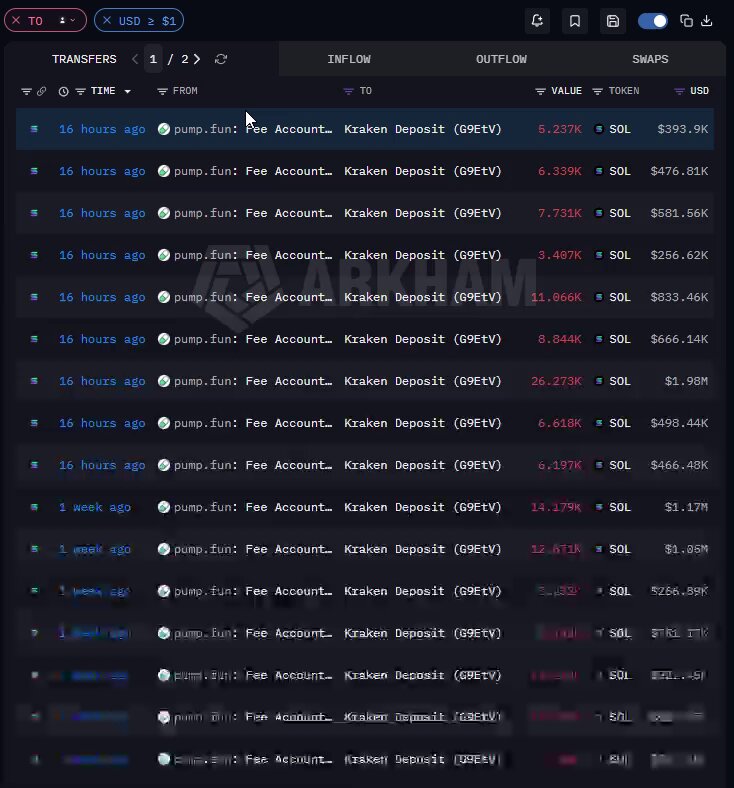Select the TRANSFERS tab
The image size is (734, 788).
[84, 59]
